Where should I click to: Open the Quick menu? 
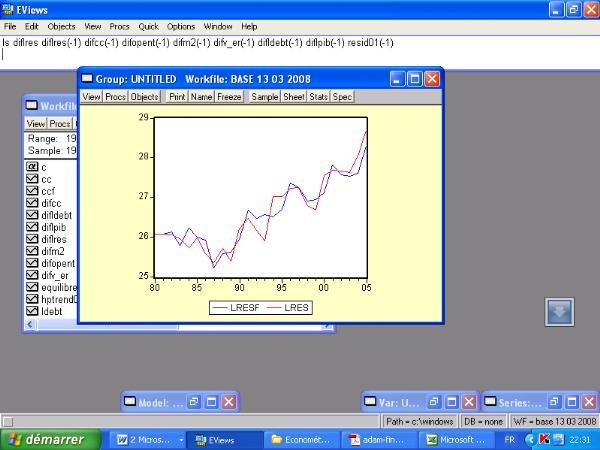[x=149, y=26]
